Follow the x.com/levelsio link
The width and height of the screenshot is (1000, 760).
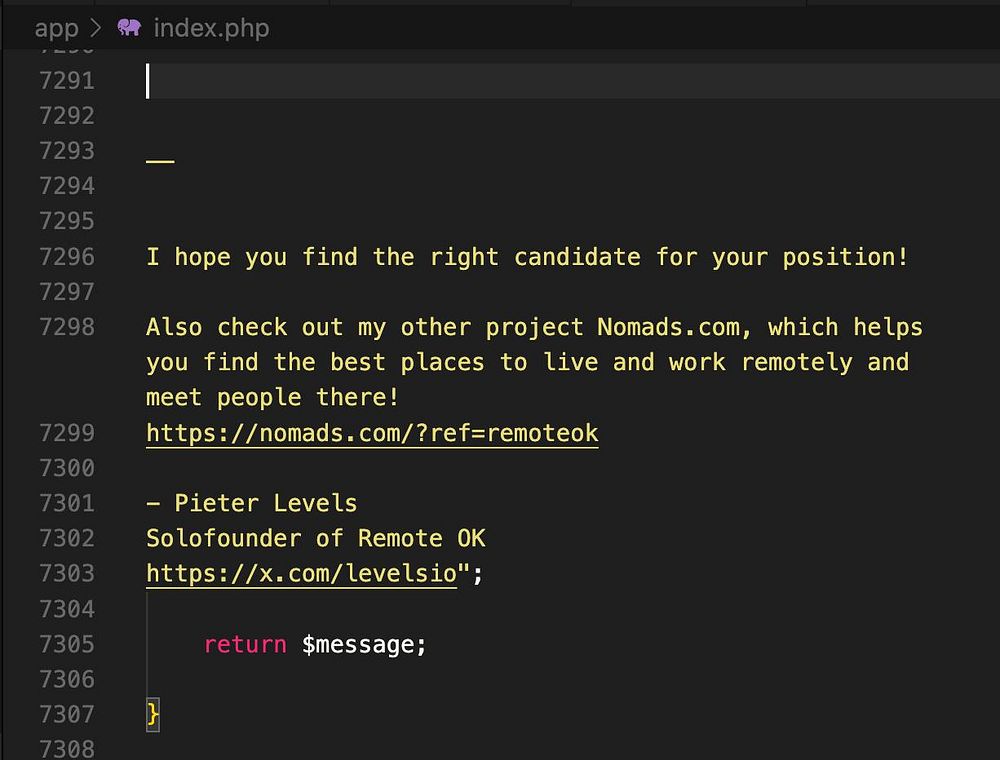point(301,573)
